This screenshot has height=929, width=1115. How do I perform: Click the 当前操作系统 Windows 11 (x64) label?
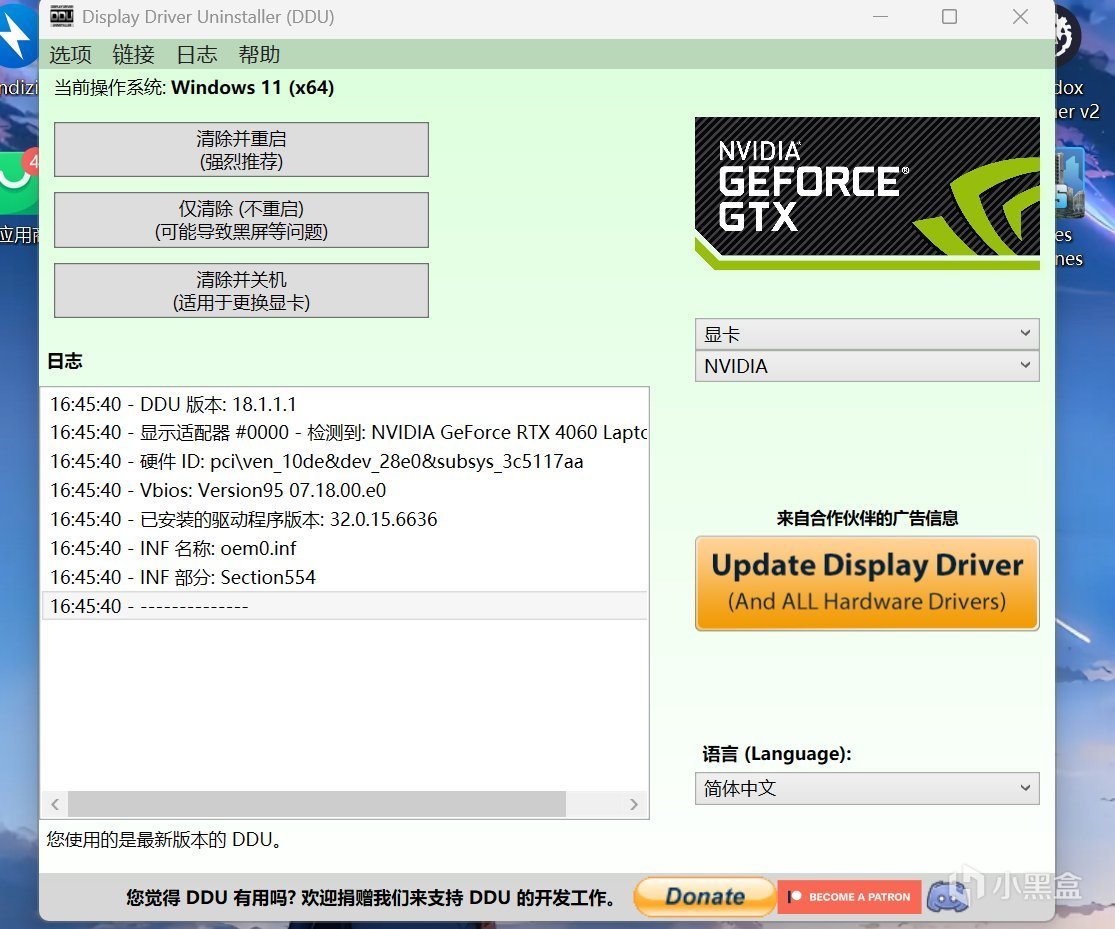[x=193, y=87]
